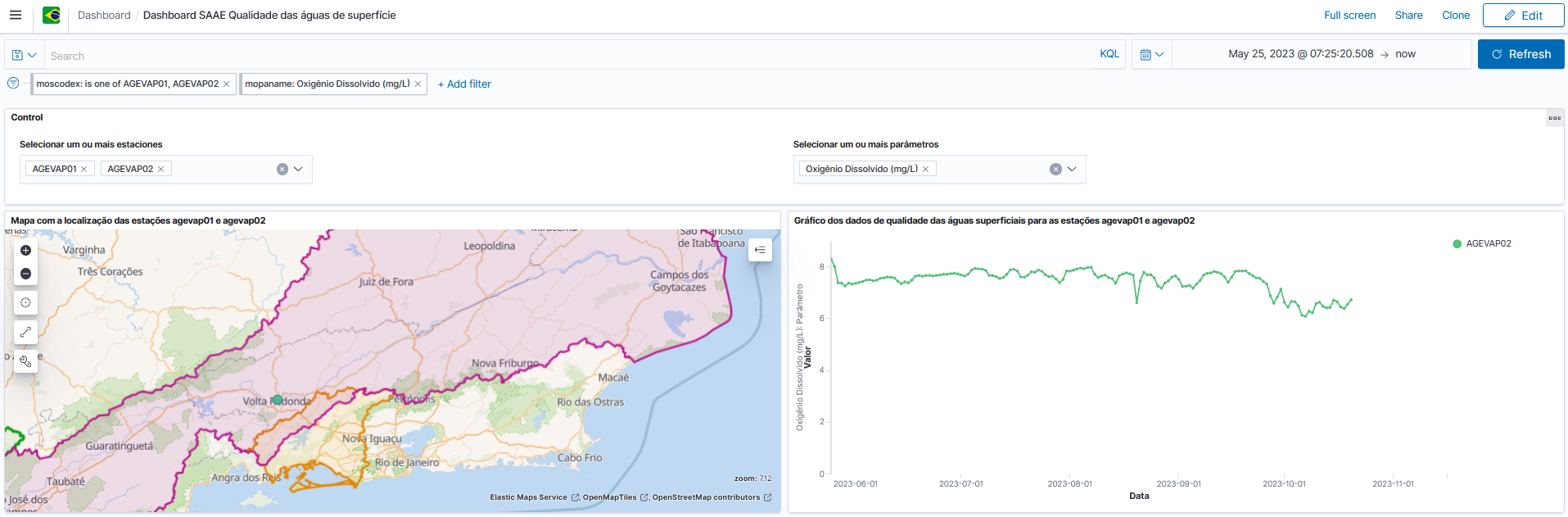The height and width of the screenshot is (517, 1568).
Task: Open the Control panel options menu
Action: point(1554,118)
